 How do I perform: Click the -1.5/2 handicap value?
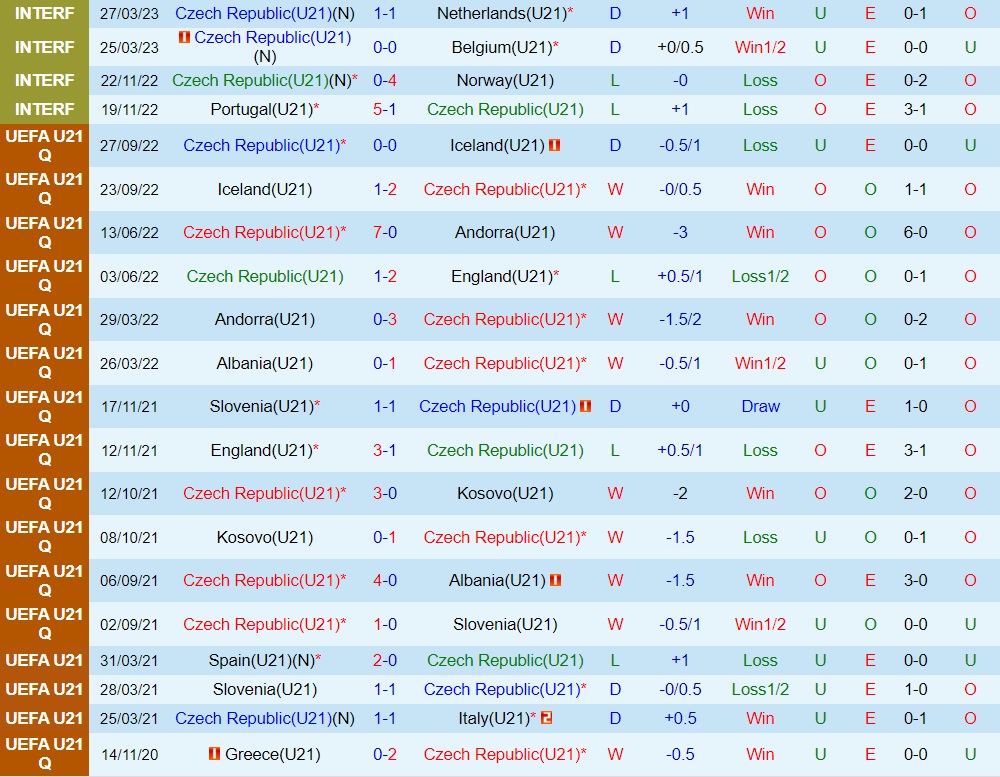680,319
